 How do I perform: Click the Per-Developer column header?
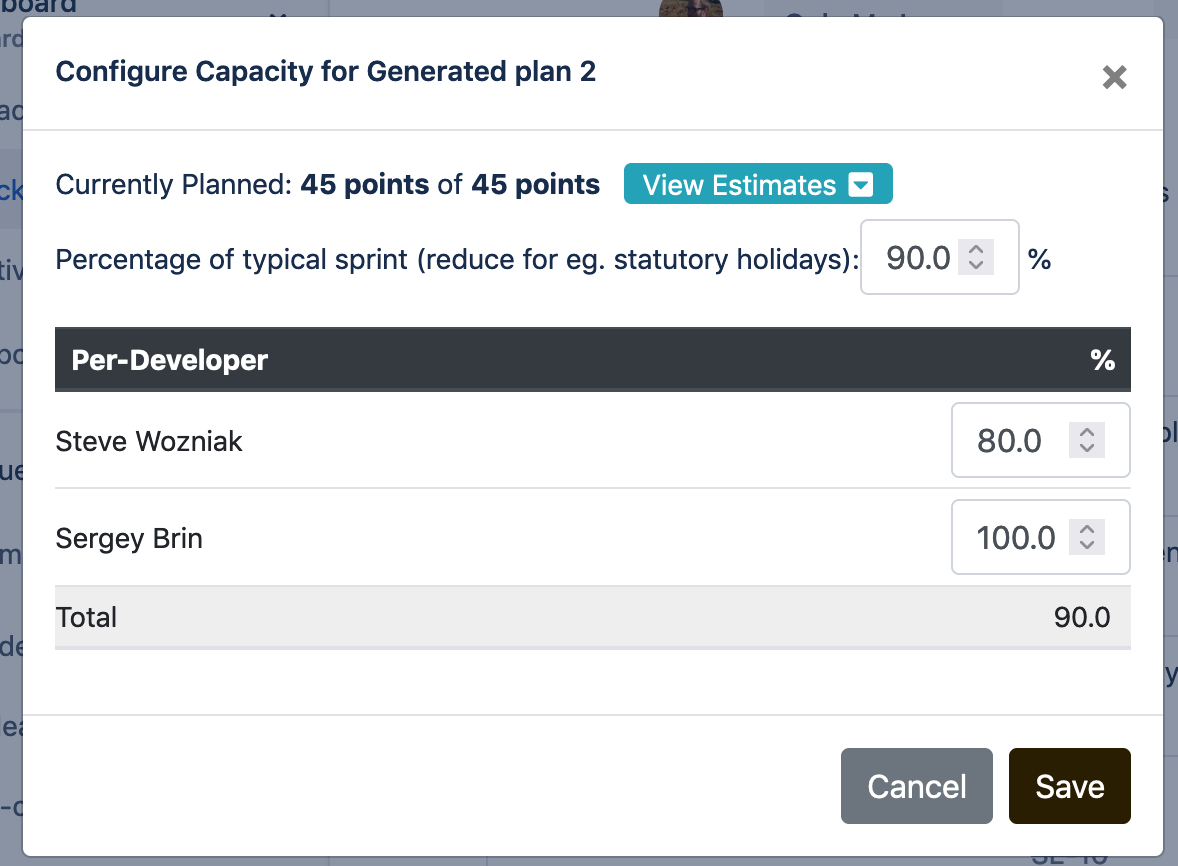pos(170,360)
